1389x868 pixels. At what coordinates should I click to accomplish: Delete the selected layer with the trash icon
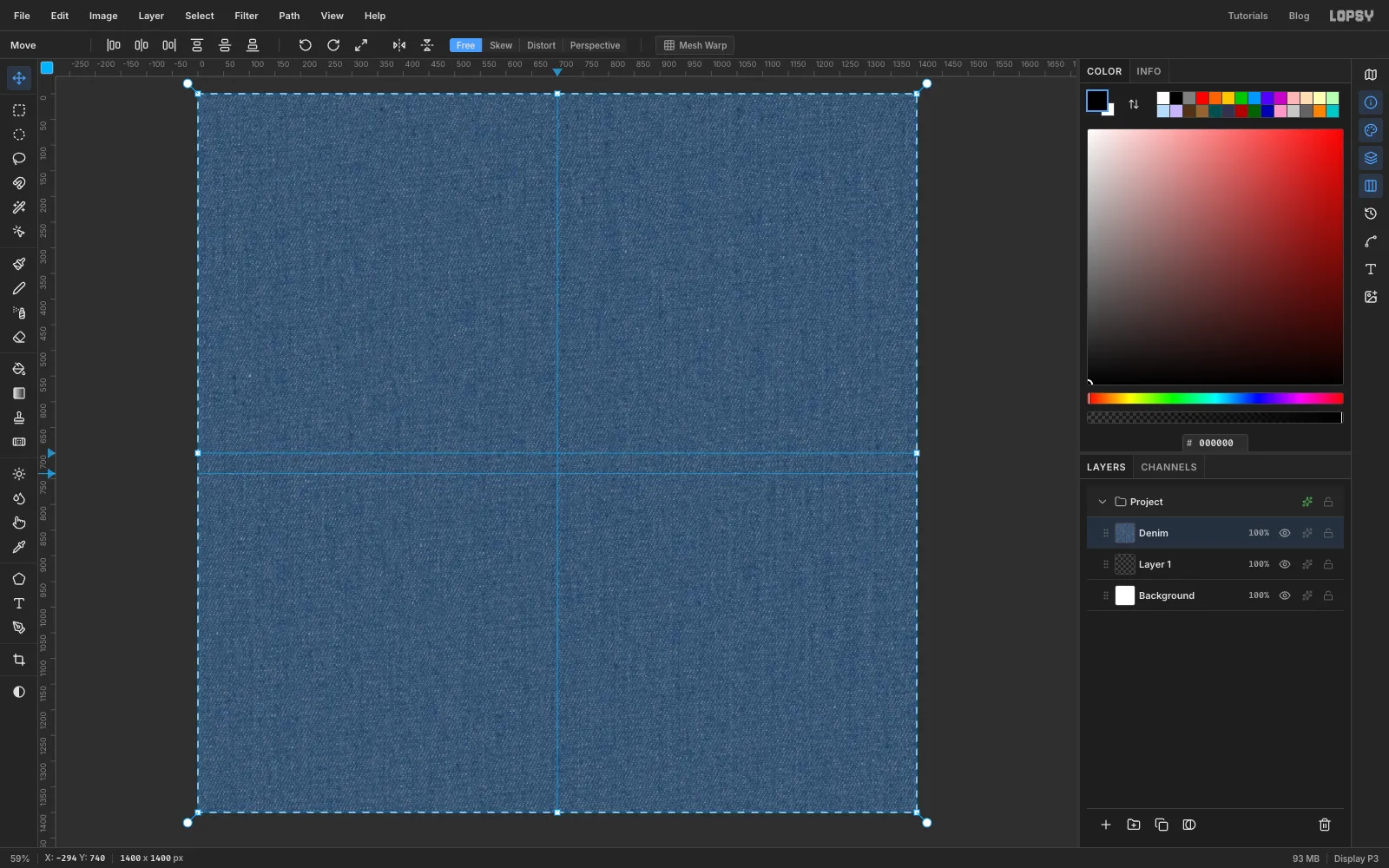(1325, 825)
